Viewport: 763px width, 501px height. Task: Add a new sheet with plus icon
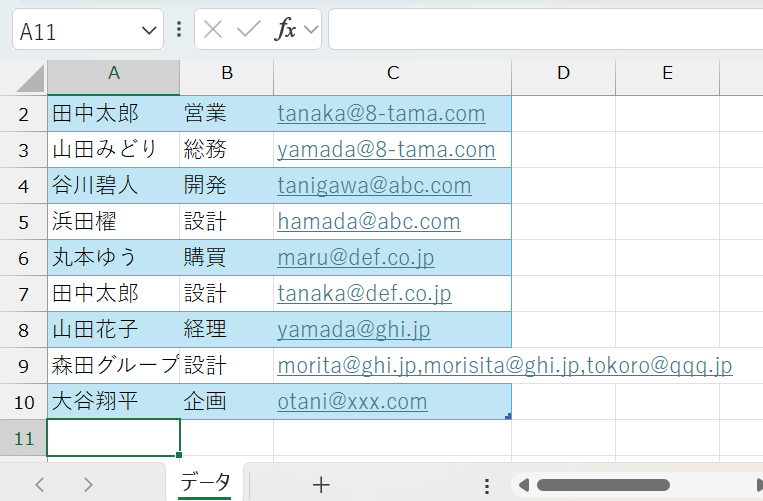(x=320, y=485)
